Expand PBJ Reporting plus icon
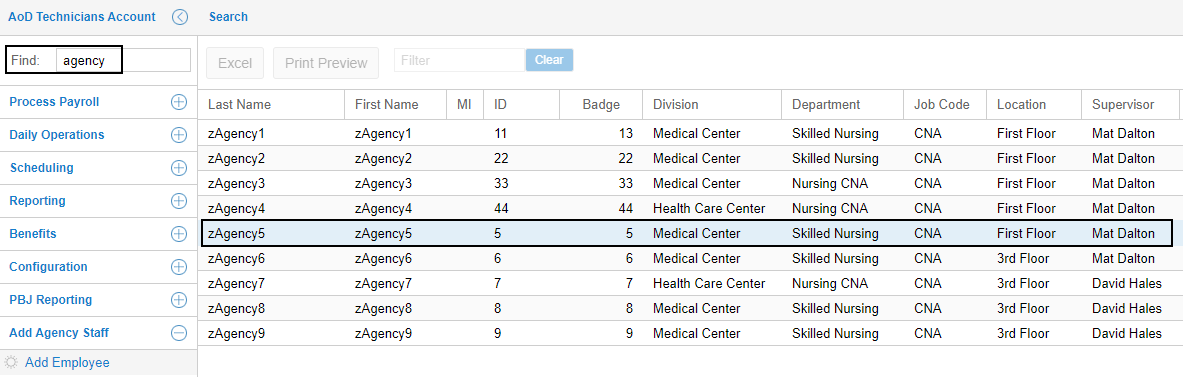The width and height of the screenshot is (1183, 377). [179, 299]
